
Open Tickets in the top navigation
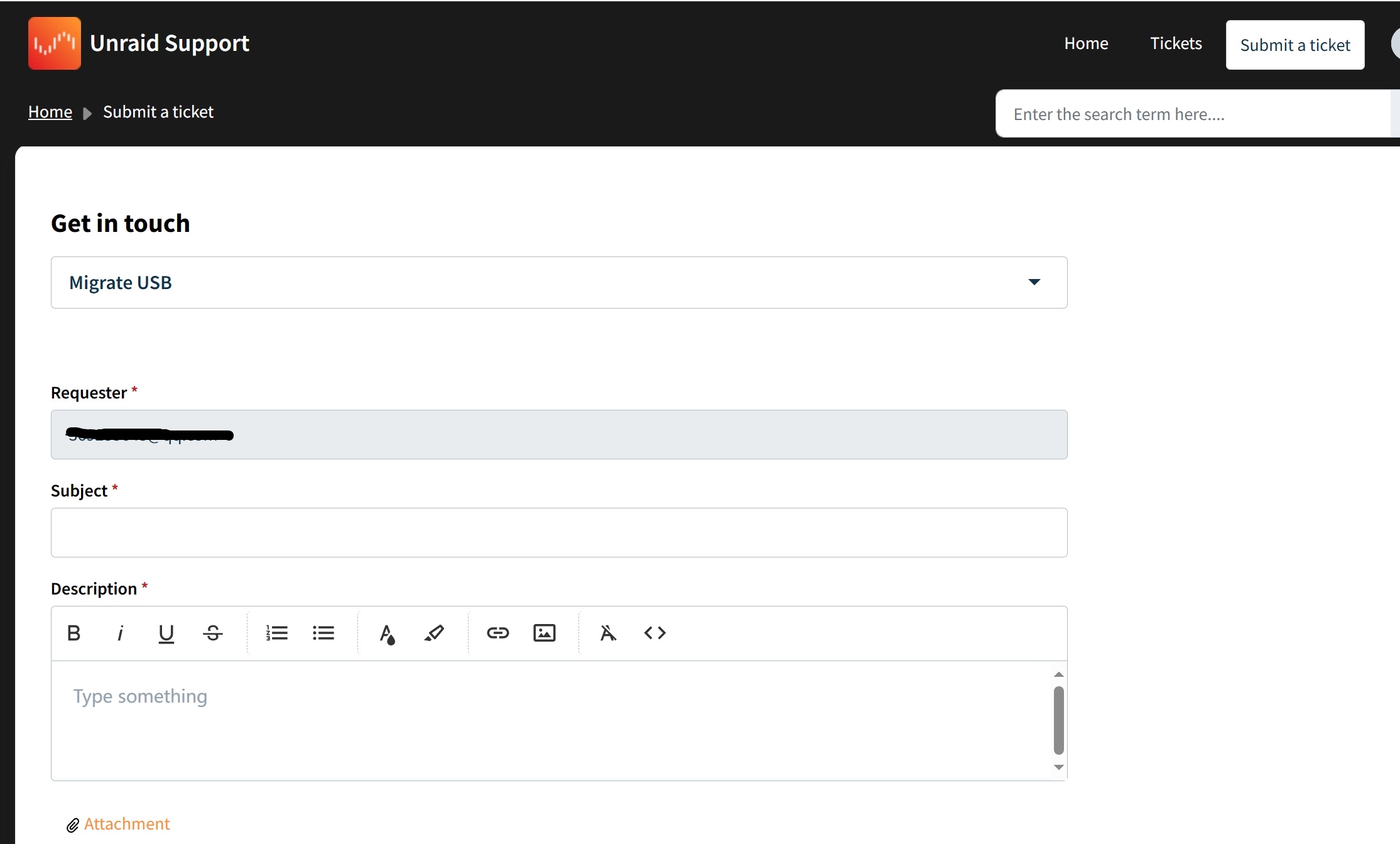[1176, 43]
